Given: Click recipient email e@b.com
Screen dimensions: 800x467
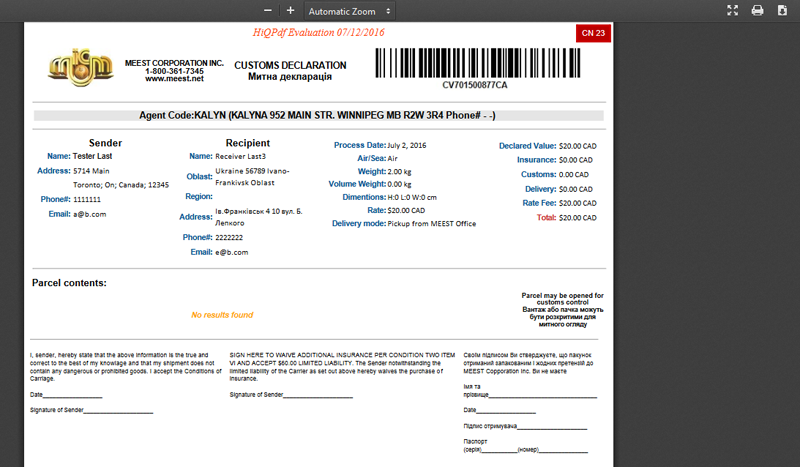Looking at the screenshot, I should click(x=232, y=252).
